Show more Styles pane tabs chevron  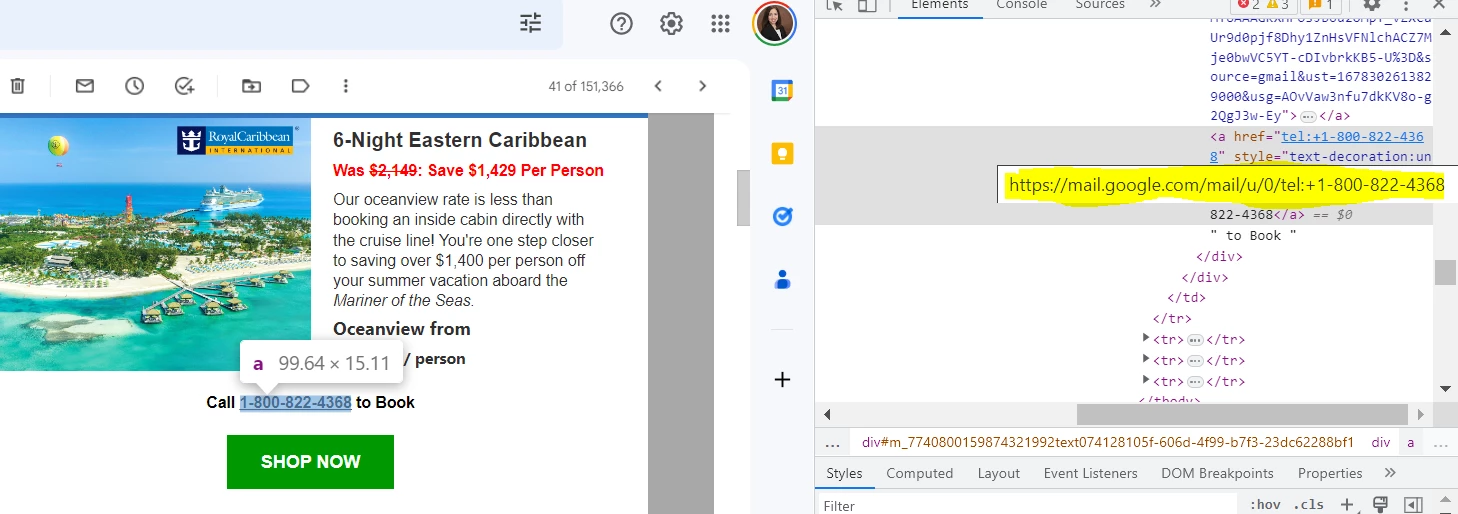point(1390,472)
